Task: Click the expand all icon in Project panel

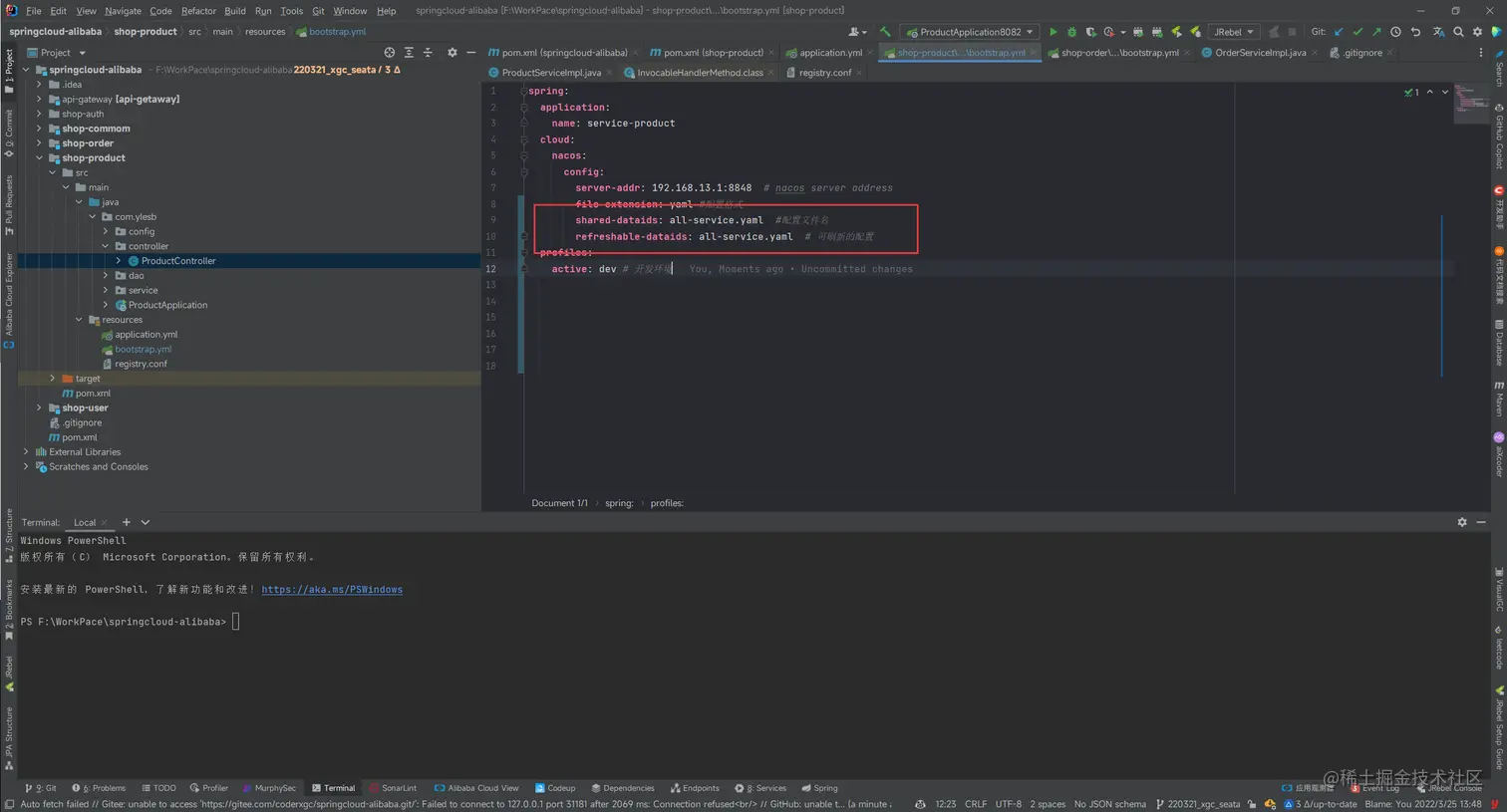Action: [x=409, y=53]
